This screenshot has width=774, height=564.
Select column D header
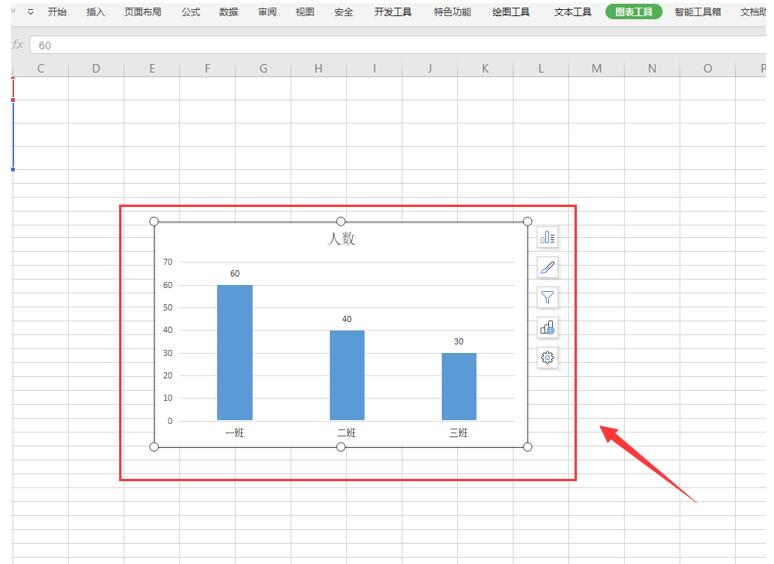96,69
